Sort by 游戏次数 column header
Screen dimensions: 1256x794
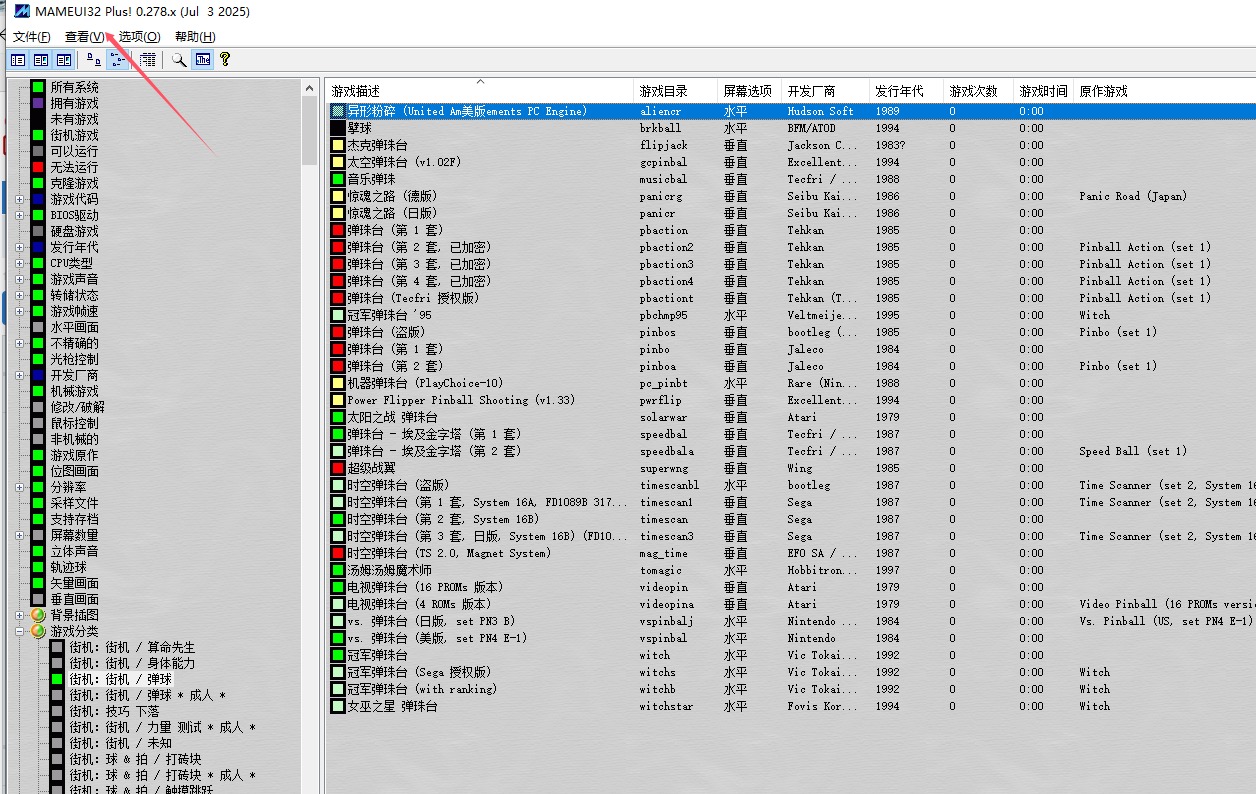coord(978,91)
